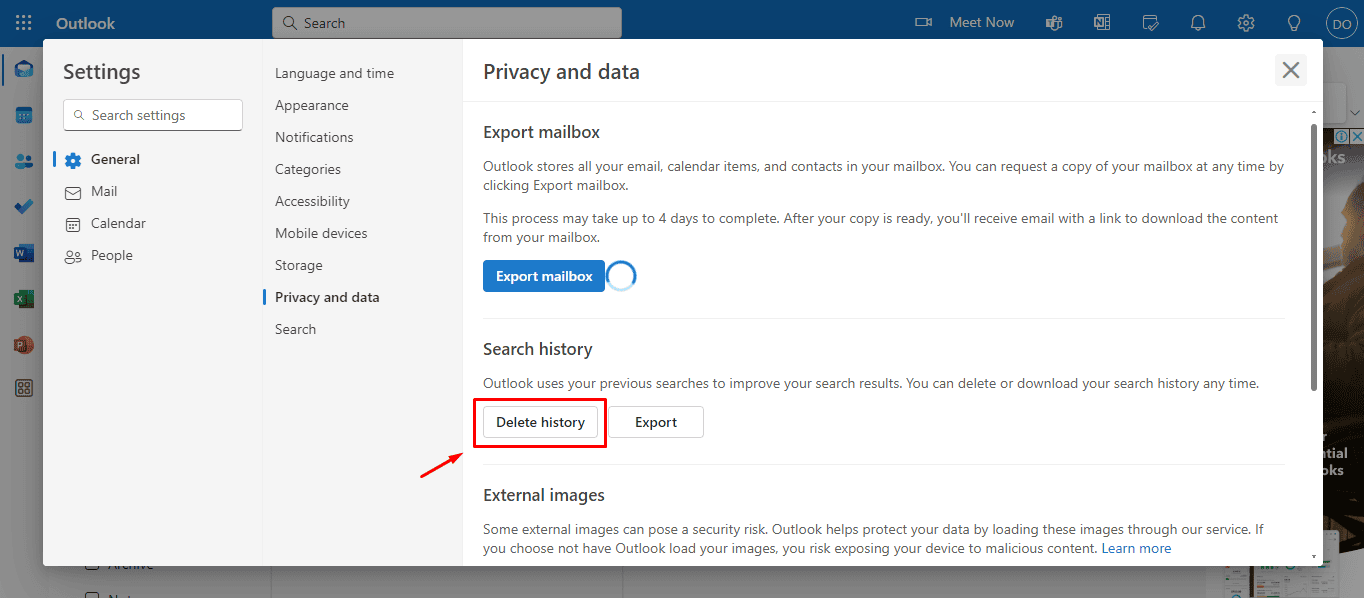This screenshot has width=1364, height=598.
Task: Close the Settings dialog
Action: point(1291,70)
